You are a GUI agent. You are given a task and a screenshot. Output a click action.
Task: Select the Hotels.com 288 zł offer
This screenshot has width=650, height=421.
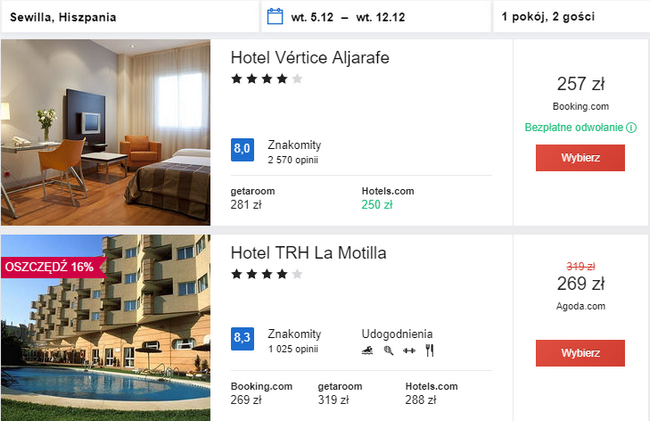point(432,393)
